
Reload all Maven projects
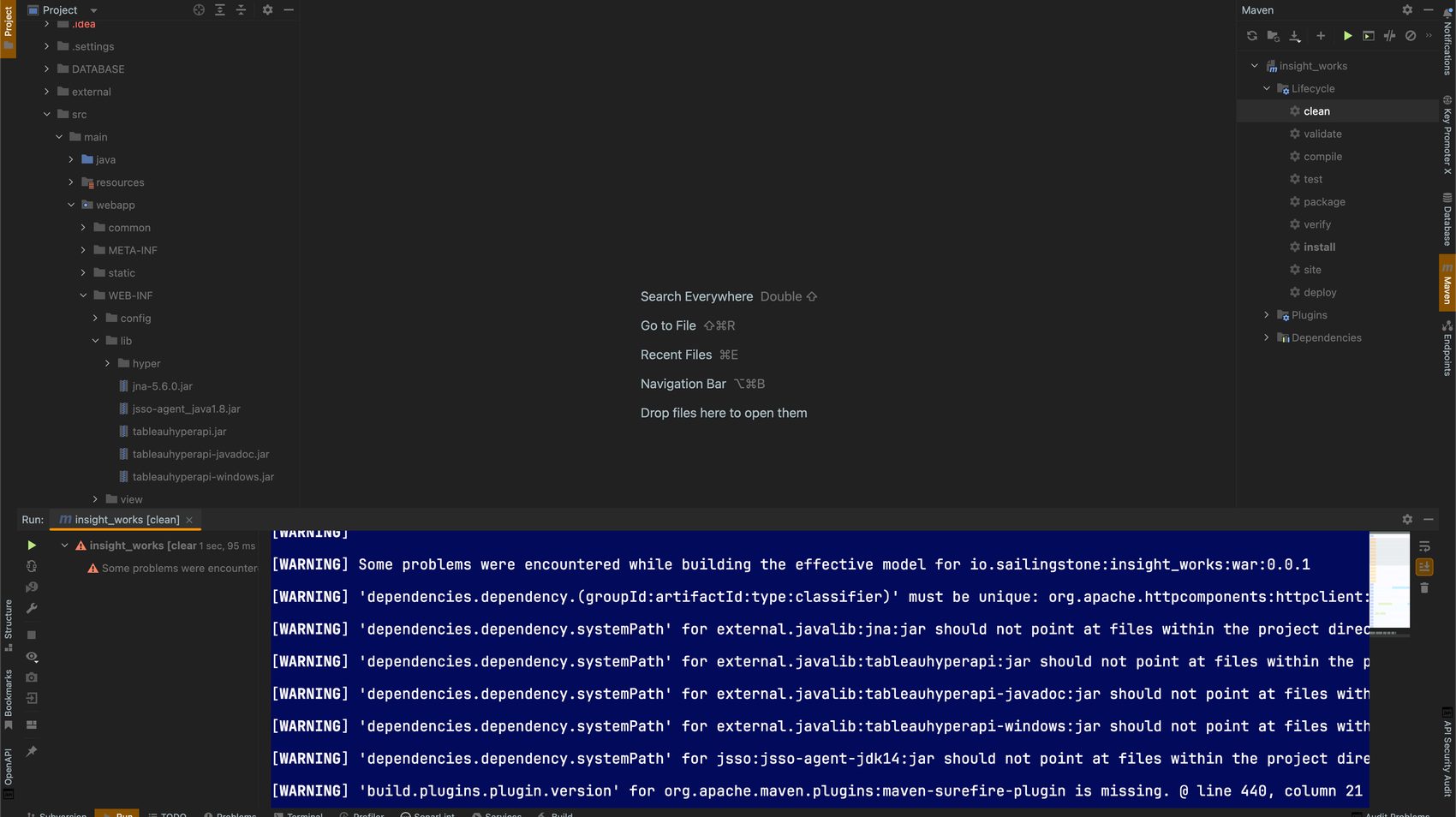coord(1252,36)
